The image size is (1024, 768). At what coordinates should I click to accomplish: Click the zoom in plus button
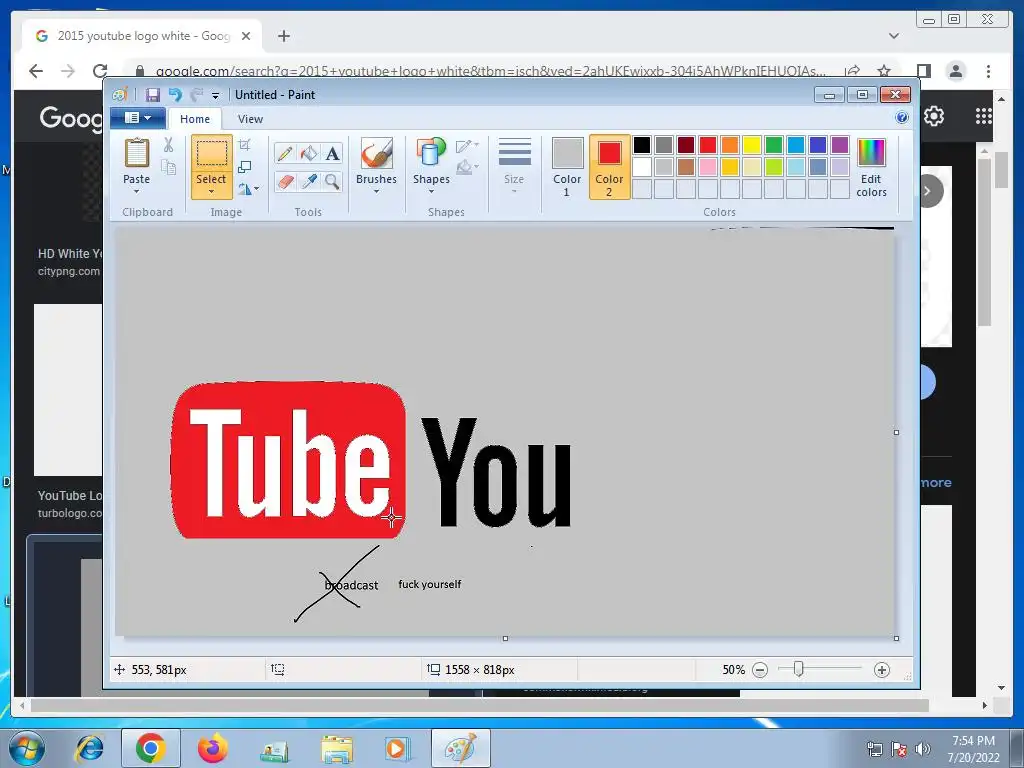[x=882, y=670]
